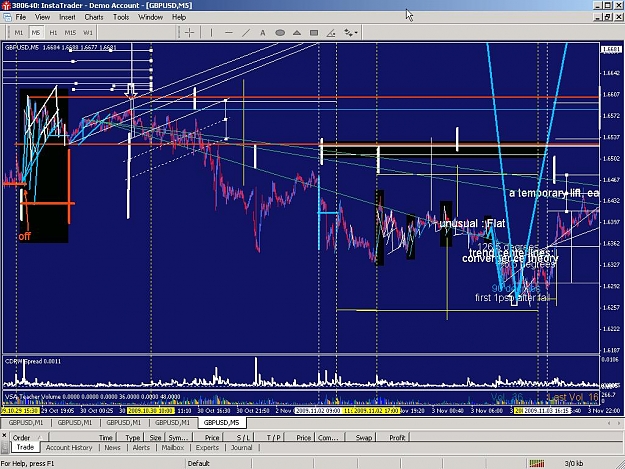This screenshot has height=469, width=625.
Task: Open the Journal tab
Action: pyautogui.click(x=242, y=447)
